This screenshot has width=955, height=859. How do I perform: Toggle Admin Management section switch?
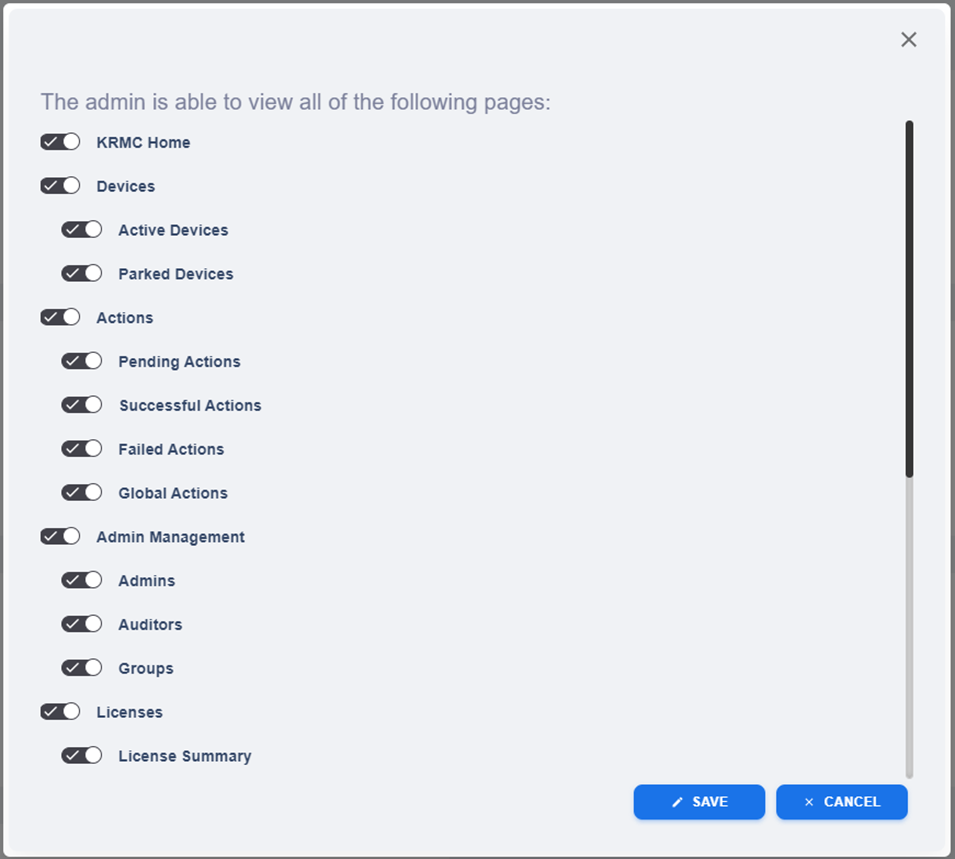pyautogui.click(x=60, y=537)
